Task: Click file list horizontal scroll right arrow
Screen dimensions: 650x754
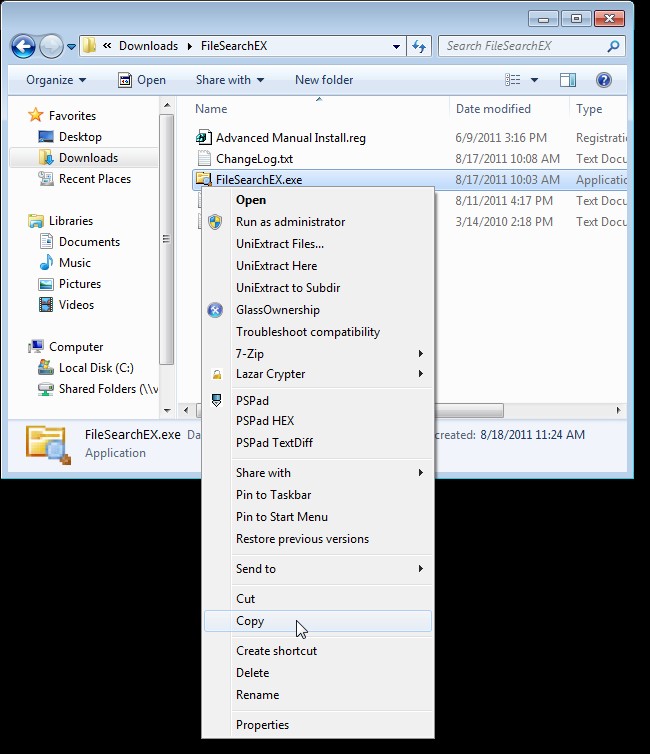Action: pyautogui.click(x=618, y=410)
